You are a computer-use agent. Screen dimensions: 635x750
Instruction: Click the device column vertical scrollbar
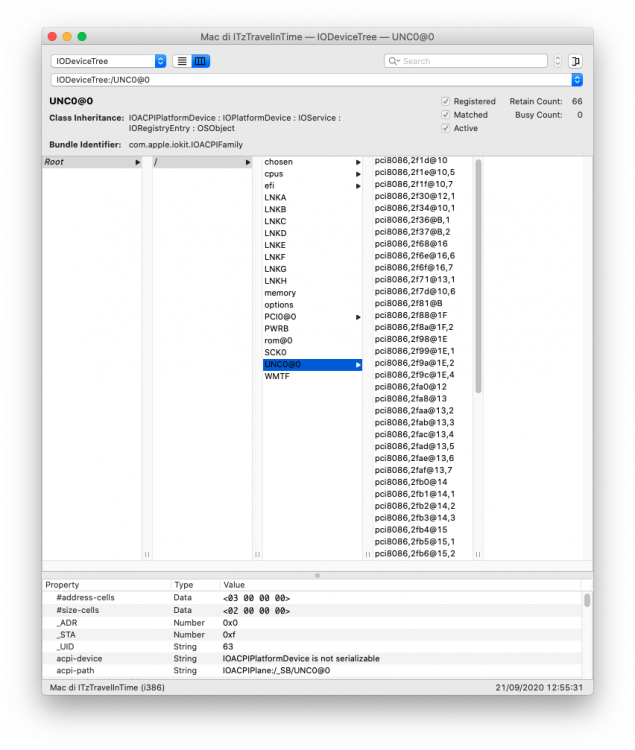478,276
